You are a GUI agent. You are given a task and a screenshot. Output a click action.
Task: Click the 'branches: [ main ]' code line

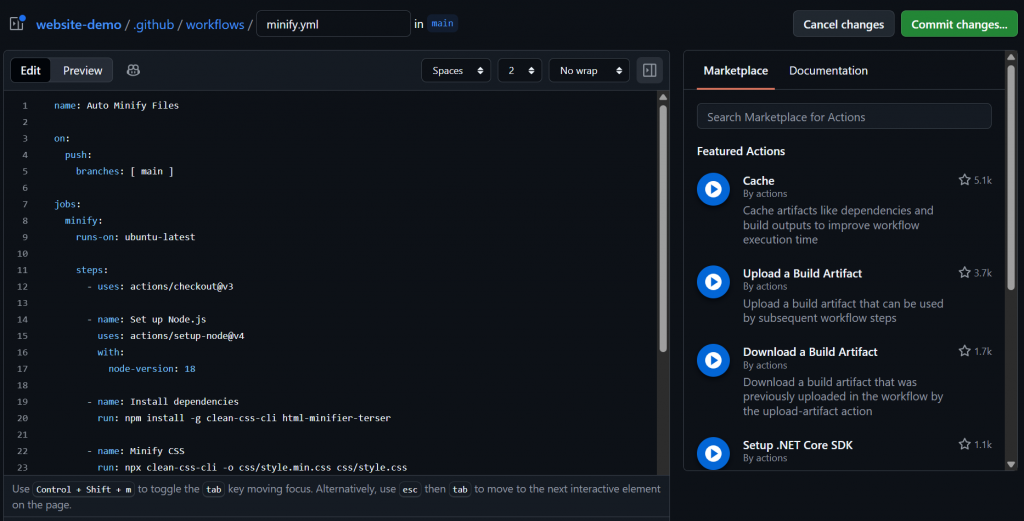[x=124, y=171]
